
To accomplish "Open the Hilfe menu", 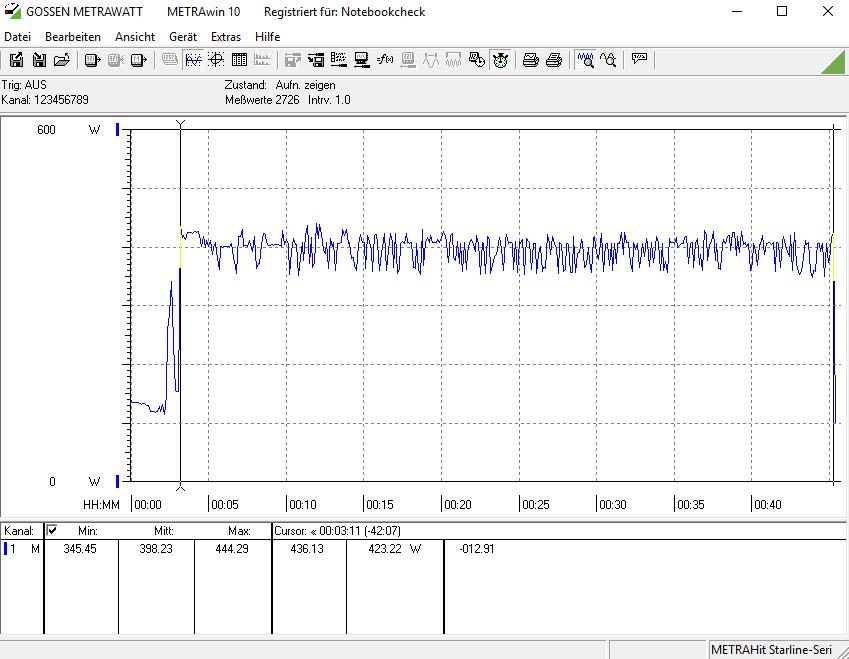I will pos(267,36).
